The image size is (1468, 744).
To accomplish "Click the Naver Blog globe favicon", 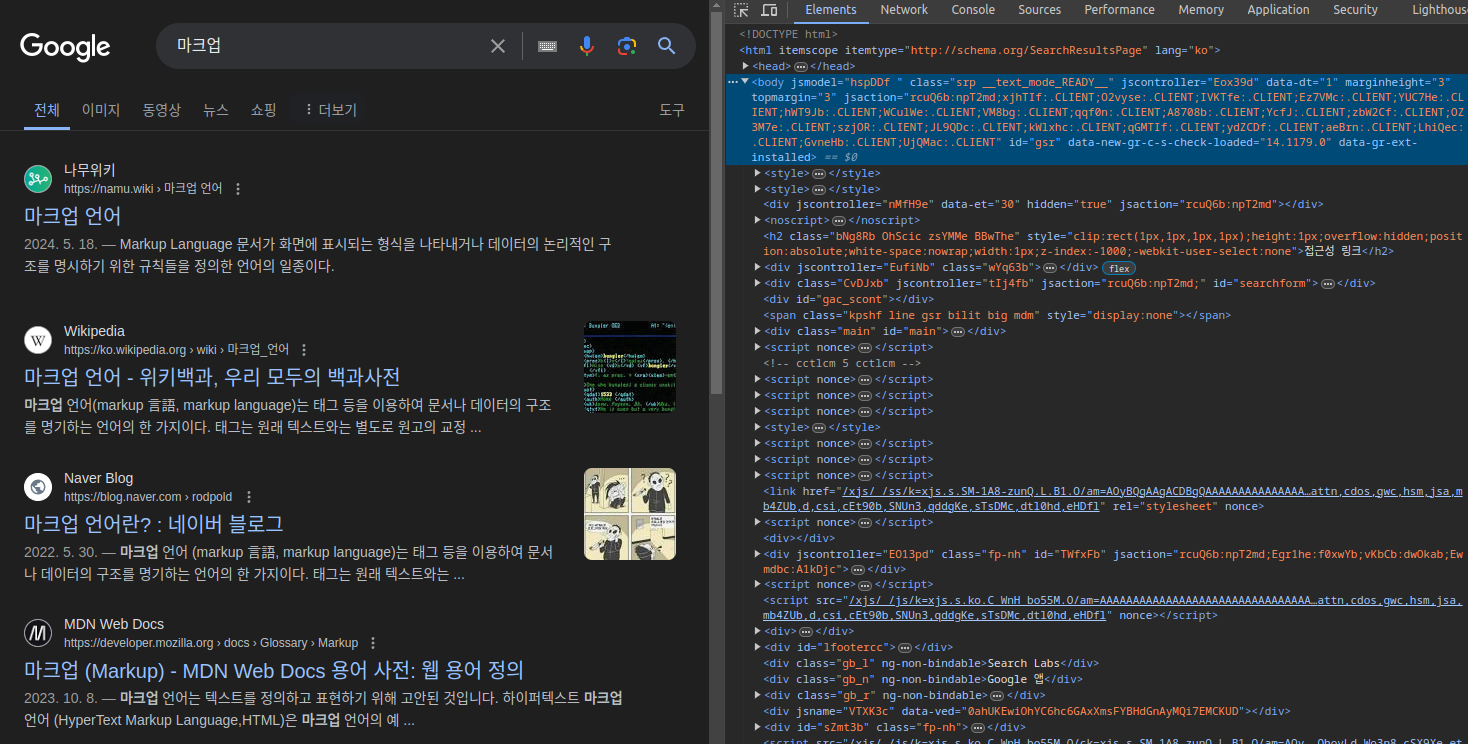I will tap(38, 487).
